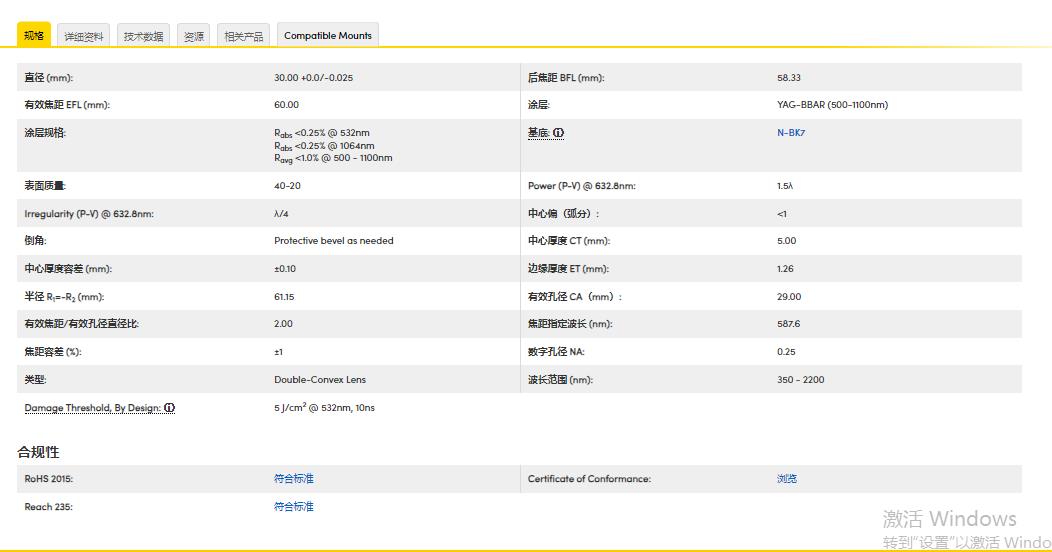Switch to Compatible Mounts tab
The height and width of the screenshot is (552, 1052).
327,36
